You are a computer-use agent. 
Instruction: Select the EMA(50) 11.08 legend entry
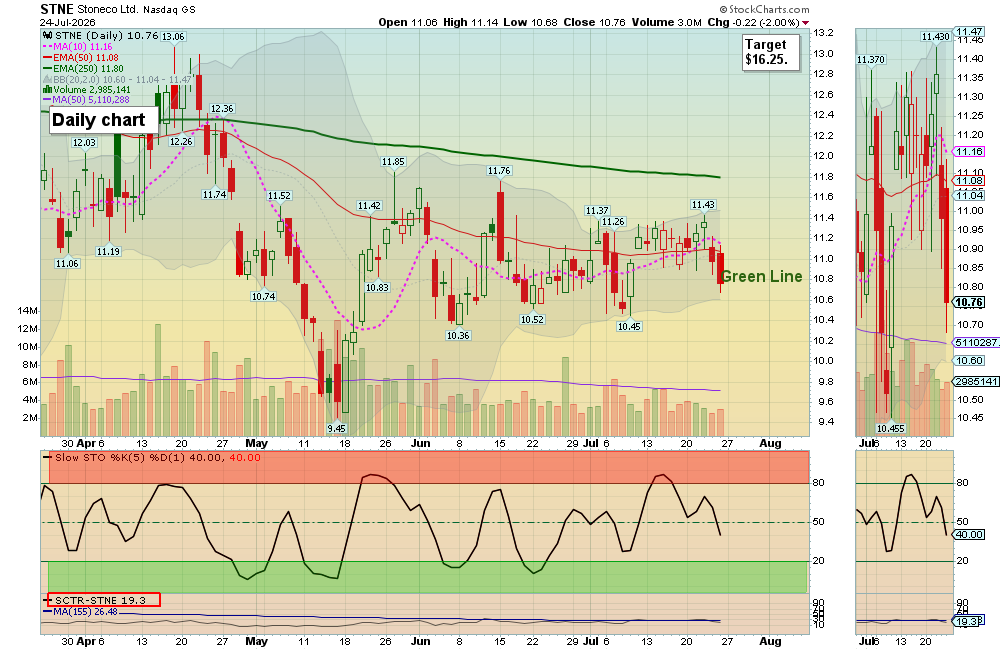coord(81,57)
